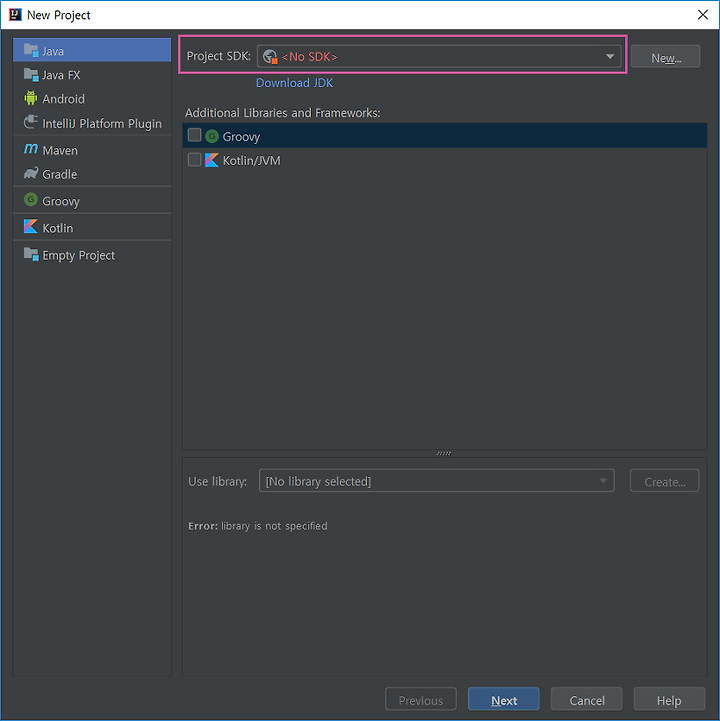720x721 pixels.
Task: Click the Create... library button
Action: pyautogui.click(x=665, y=481)
